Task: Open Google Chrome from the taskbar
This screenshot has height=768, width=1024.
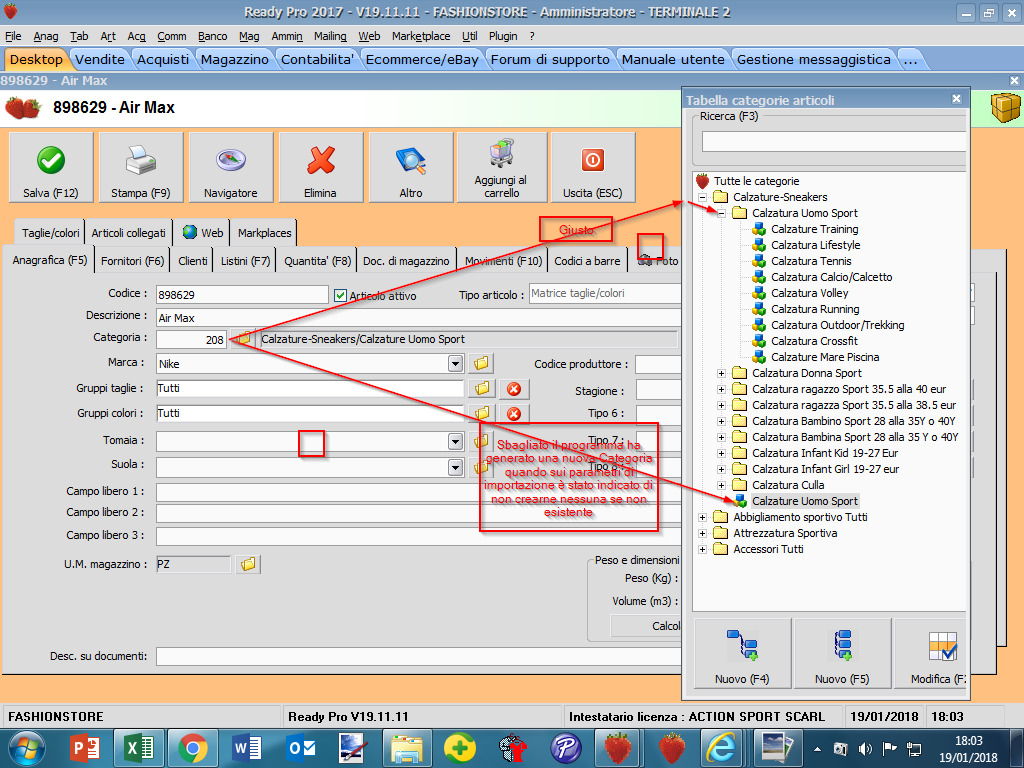Action: pyautogui.click(x=192, y=748)
